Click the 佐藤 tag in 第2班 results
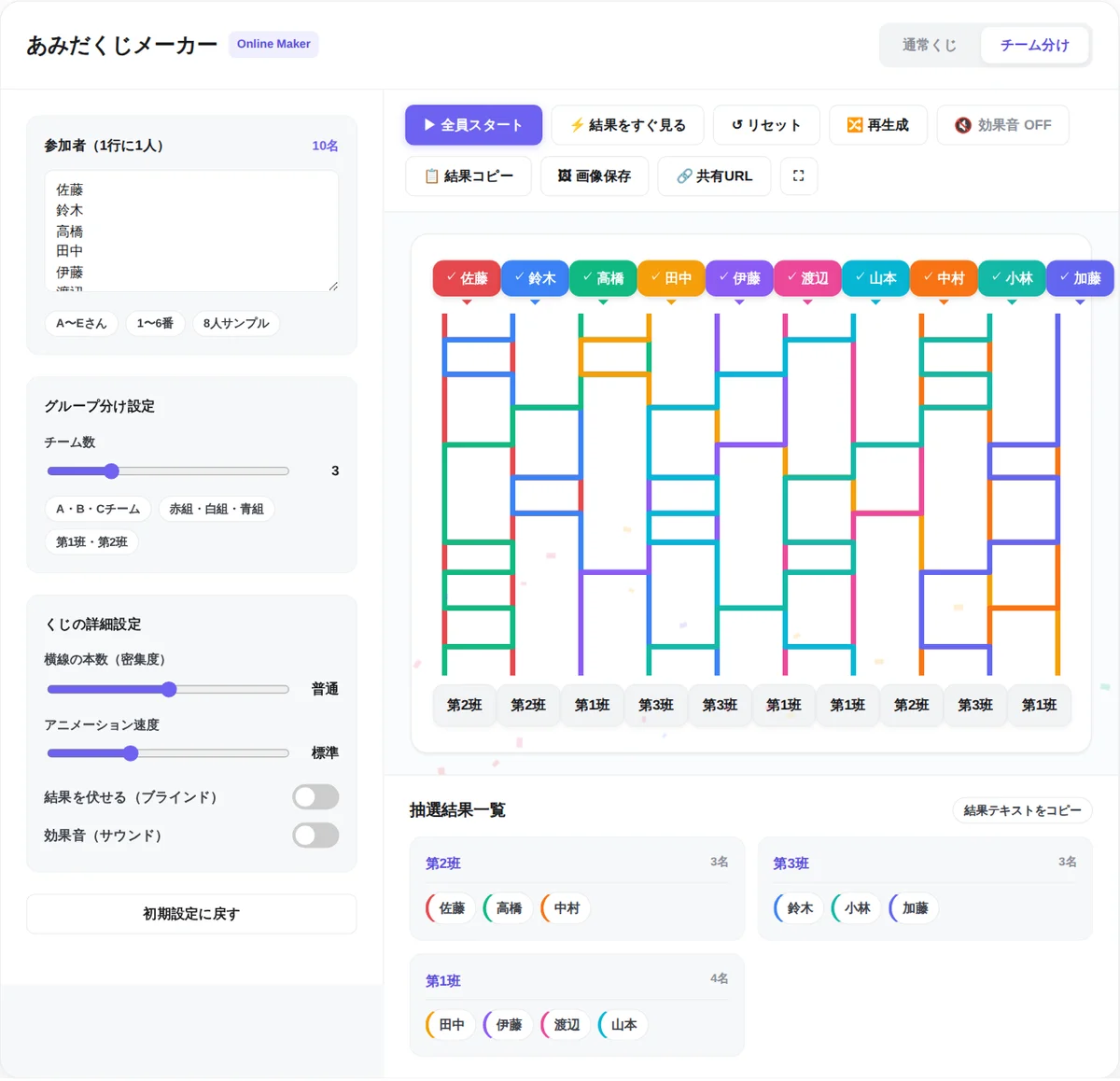Screen dimensions: 1120x1081 coord(450,907)
